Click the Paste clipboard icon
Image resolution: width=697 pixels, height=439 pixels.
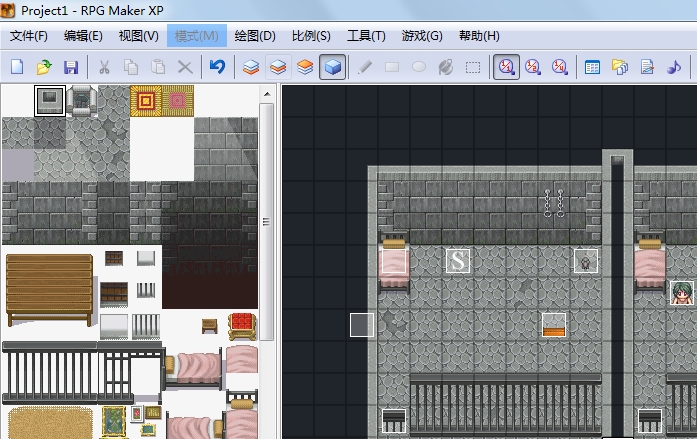point(158,67)
